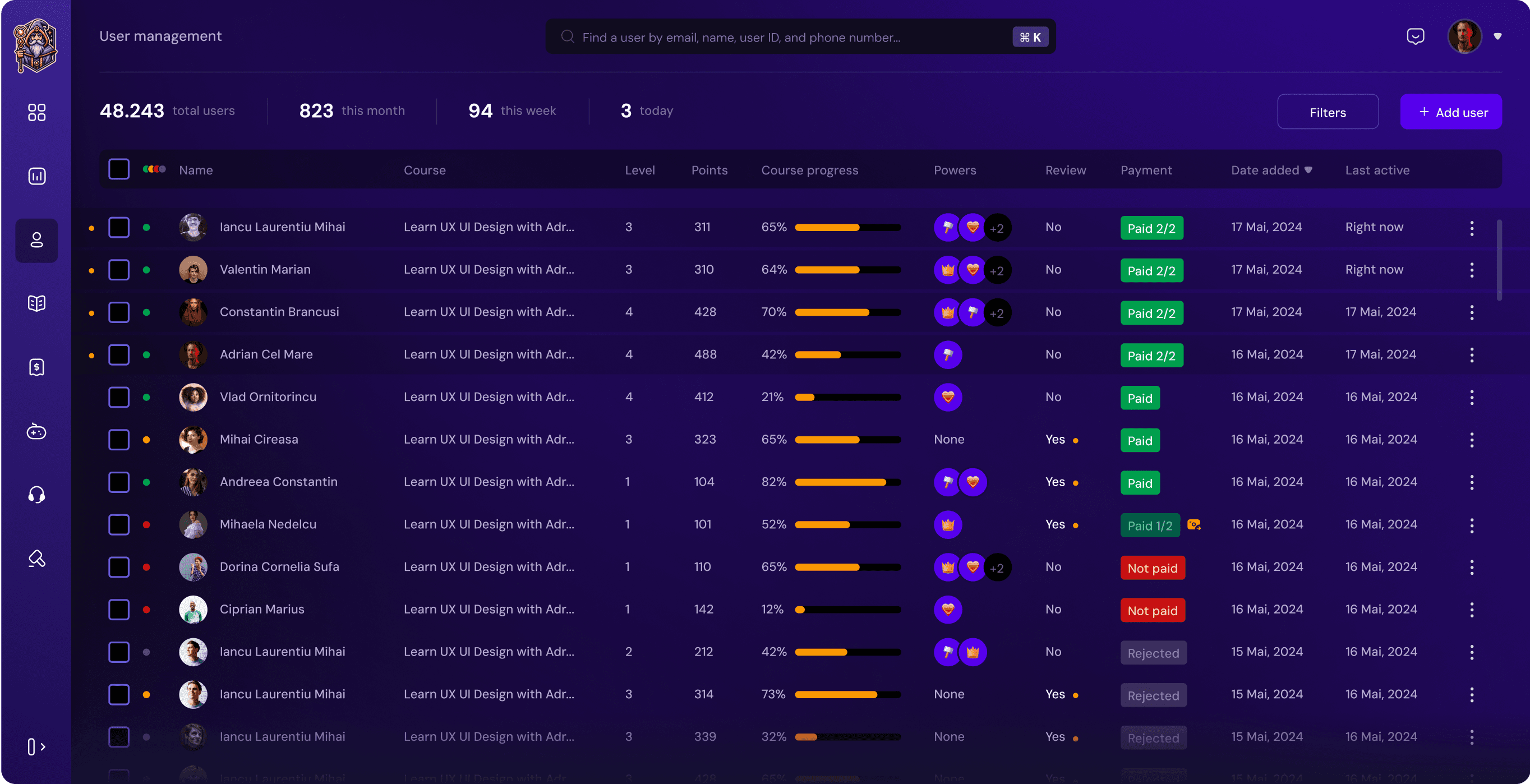The width and height of the screenshot is (1530, 784).
Task: Select the courses book icon in the sidebar
Action: coord(36,303)
